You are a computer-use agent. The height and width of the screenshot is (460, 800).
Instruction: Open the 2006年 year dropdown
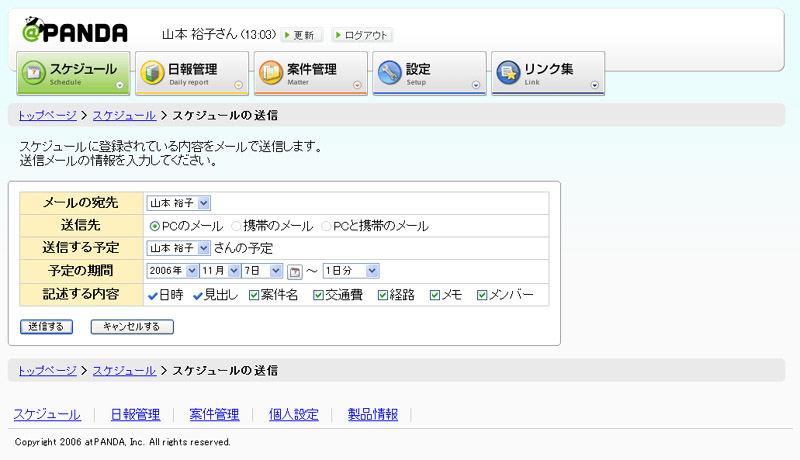(172, 271)
